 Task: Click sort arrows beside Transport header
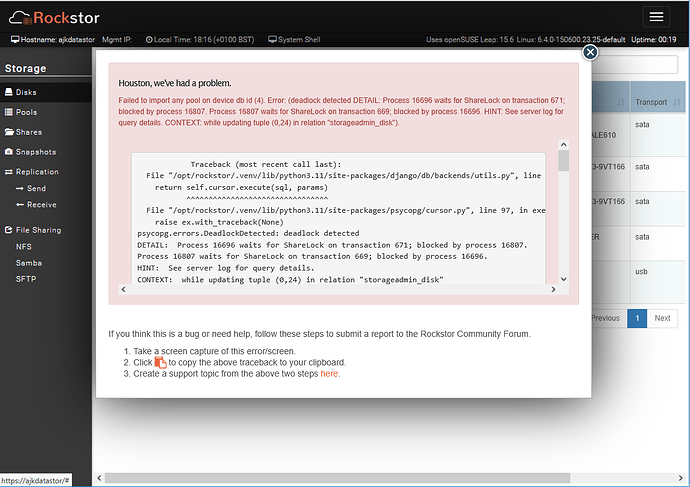click(677, 103)
